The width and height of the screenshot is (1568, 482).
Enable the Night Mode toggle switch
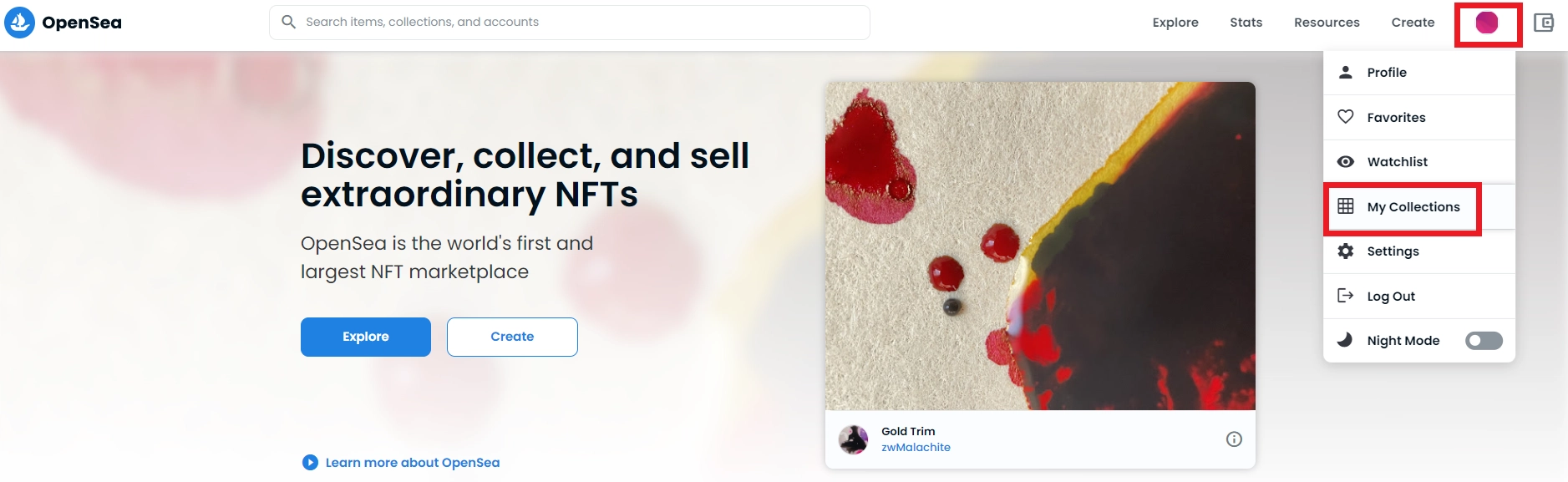(1484, 341)
